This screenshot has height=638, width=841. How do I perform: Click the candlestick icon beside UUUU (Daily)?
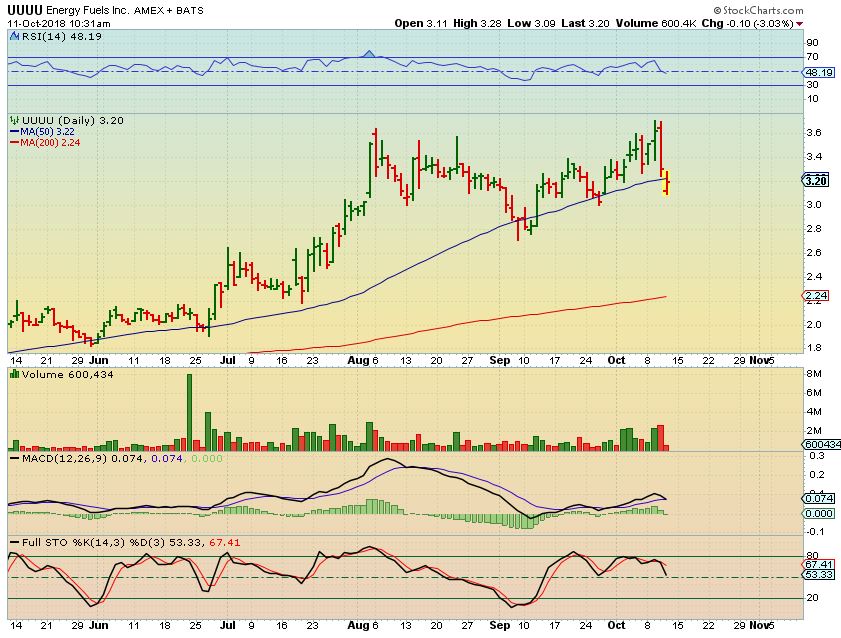coord(15,121)
